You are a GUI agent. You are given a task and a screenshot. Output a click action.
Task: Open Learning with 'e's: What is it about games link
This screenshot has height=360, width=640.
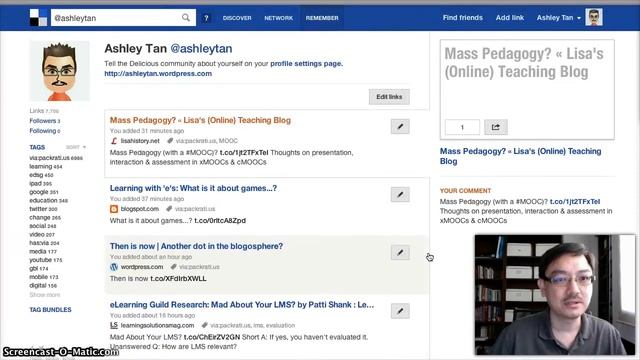[x=193, y=188]
